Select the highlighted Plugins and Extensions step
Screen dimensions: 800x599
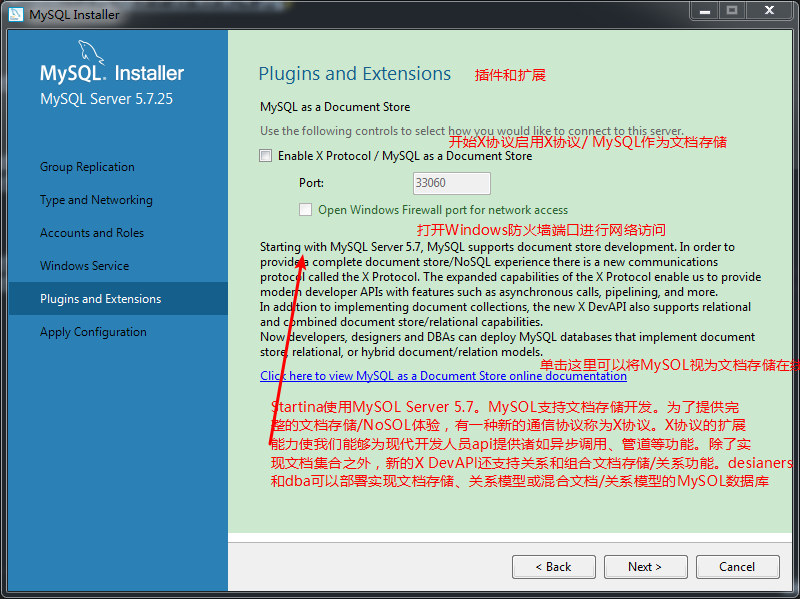point(100,299)
